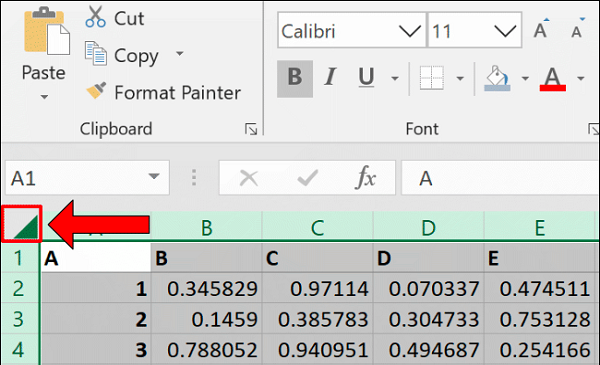Screen dimensions: 600x365
Task: Open the font size 11 dropdown
Action: pyautogui.click(x=505, y=31)
